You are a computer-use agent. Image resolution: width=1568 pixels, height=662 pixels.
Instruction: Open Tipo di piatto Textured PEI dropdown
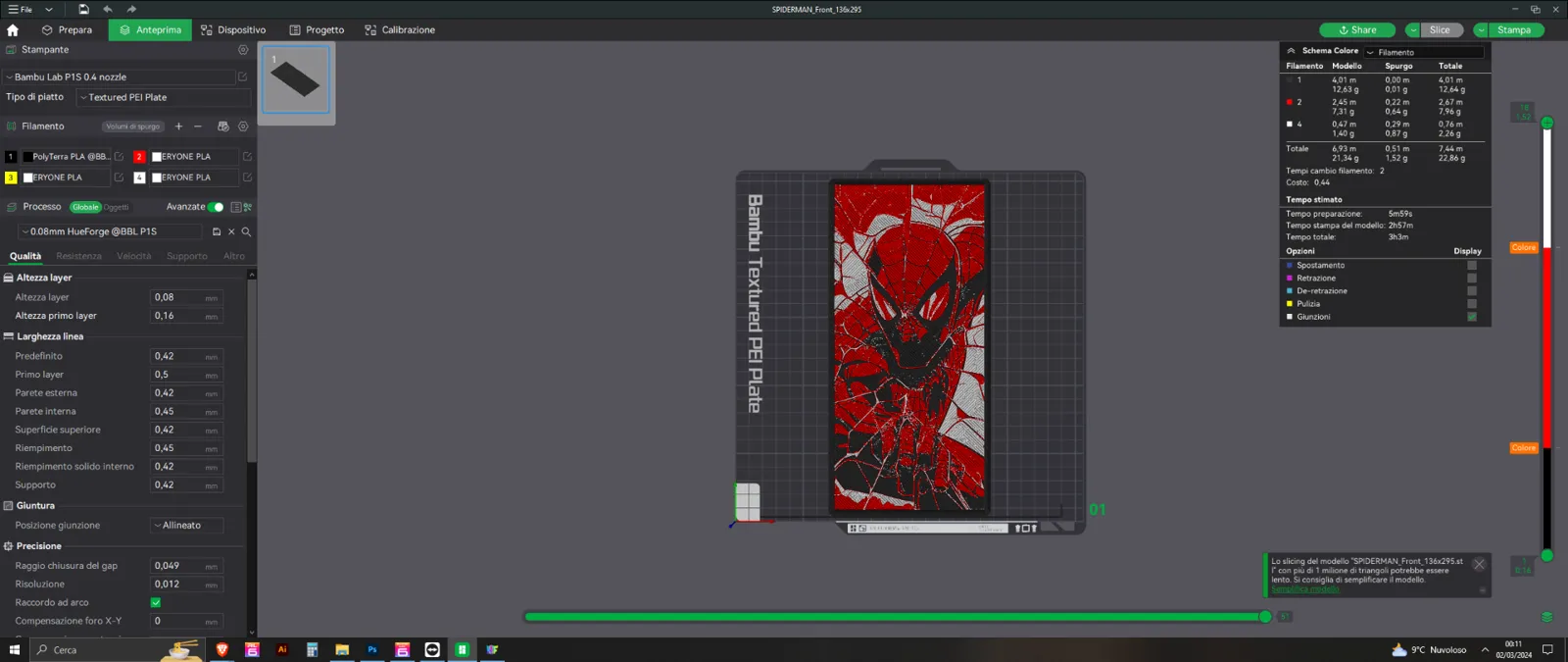coord(164,97)
